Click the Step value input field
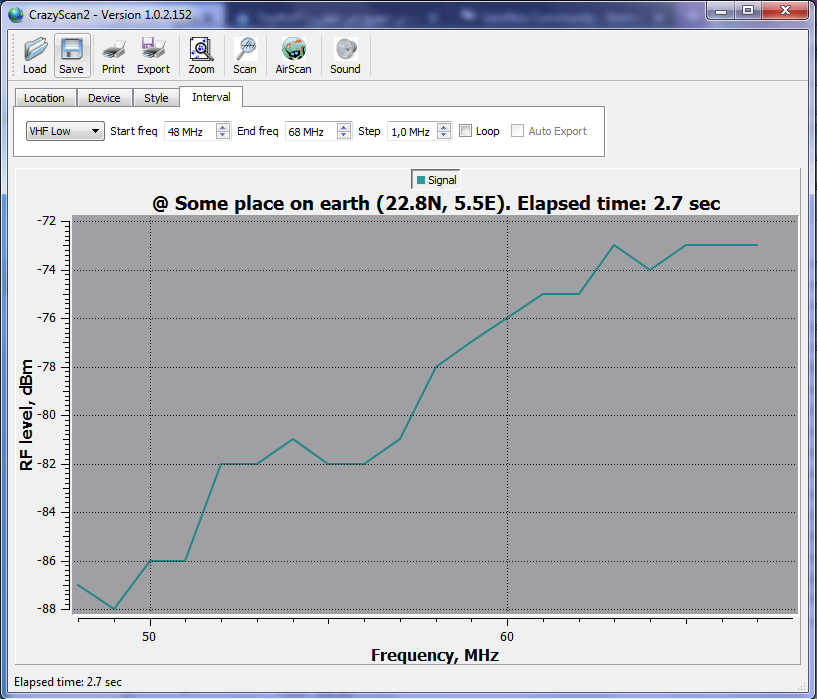The width and height of the screenshot is (817, 699). (x=410, y=131)
